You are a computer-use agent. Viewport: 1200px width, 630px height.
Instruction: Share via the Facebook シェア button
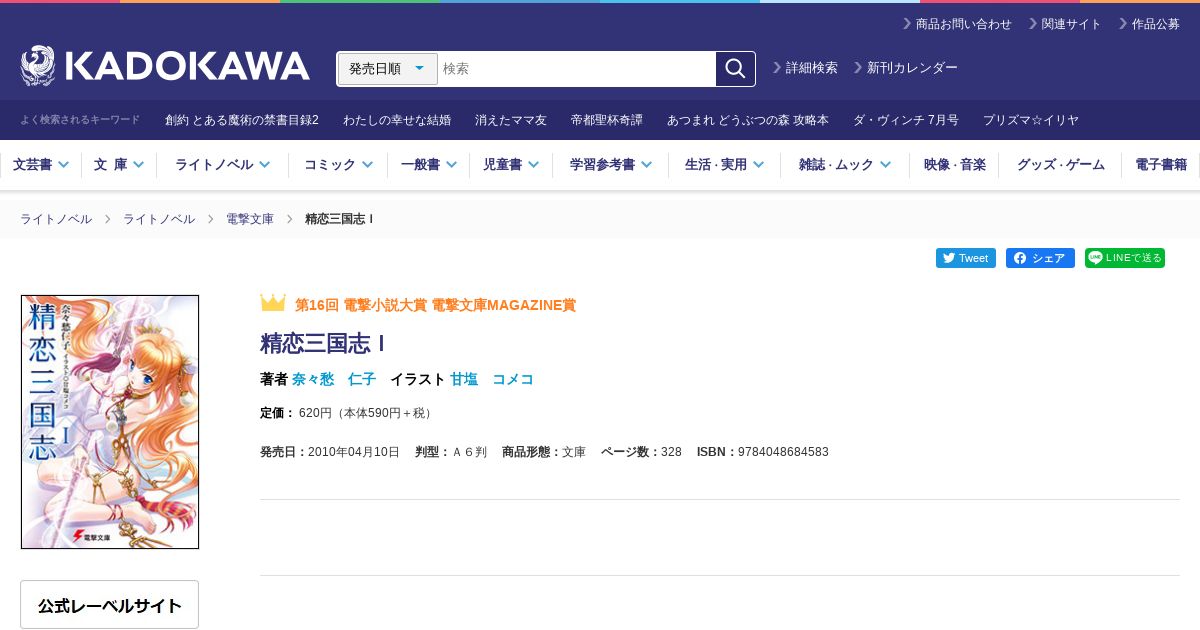[x=1040, y=258]
